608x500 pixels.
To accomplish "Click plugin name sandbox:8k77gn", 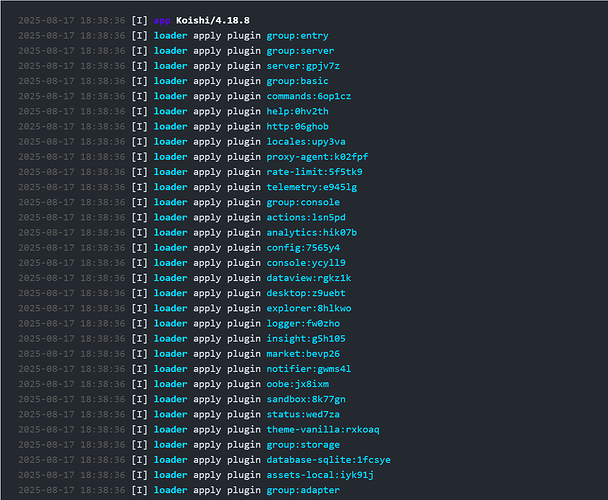I will pos(306,399).
